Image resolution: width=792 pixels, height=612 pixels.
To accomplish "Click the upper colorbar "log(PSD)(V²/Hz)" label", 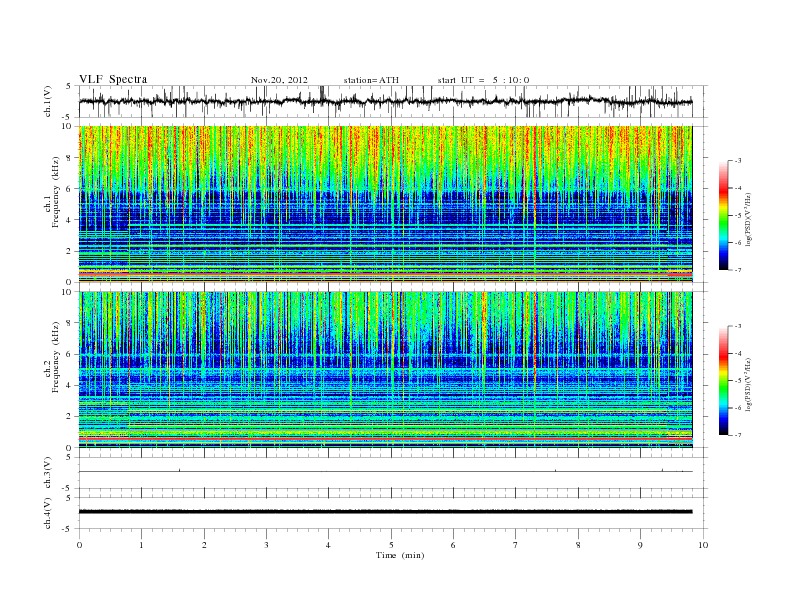I will 748,220.
